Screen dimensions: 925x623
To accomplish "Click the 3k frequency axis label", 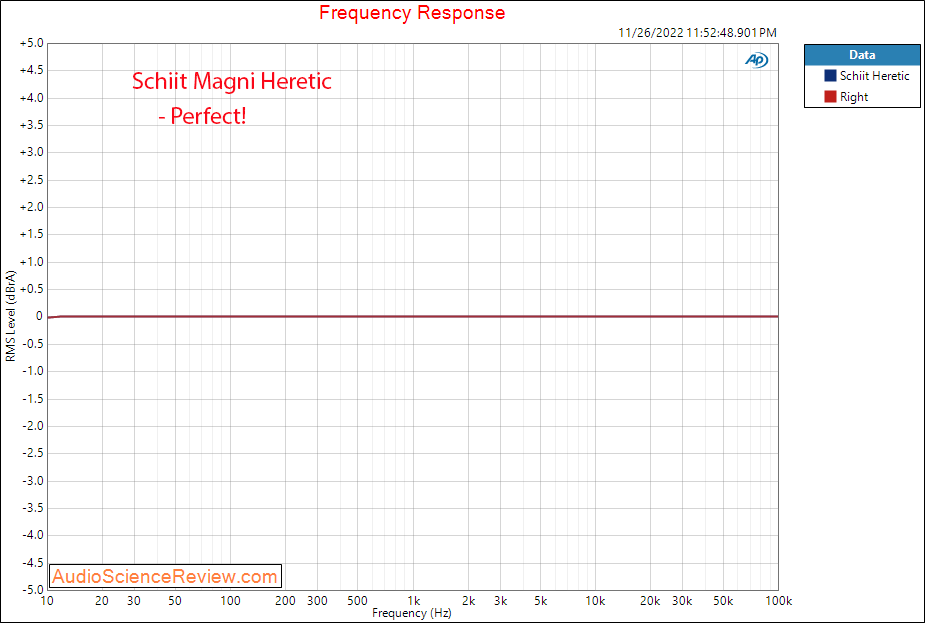I will 500,601.
